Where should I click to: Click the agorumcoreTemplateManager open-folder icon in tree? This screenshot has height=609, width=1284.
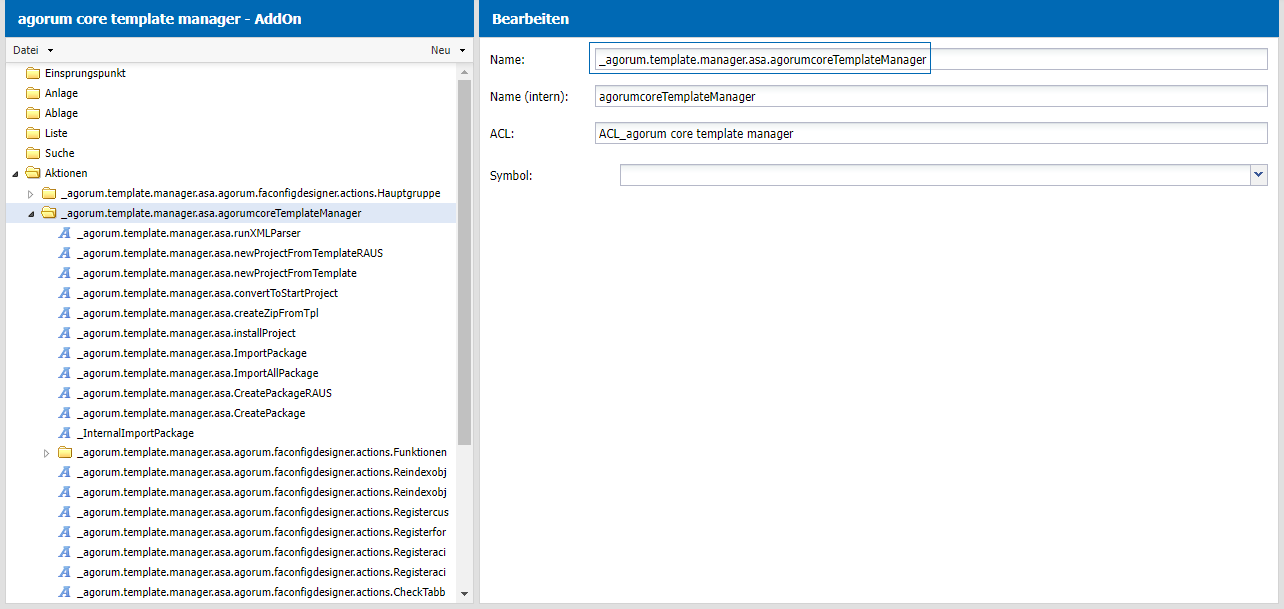click(49, 213)
